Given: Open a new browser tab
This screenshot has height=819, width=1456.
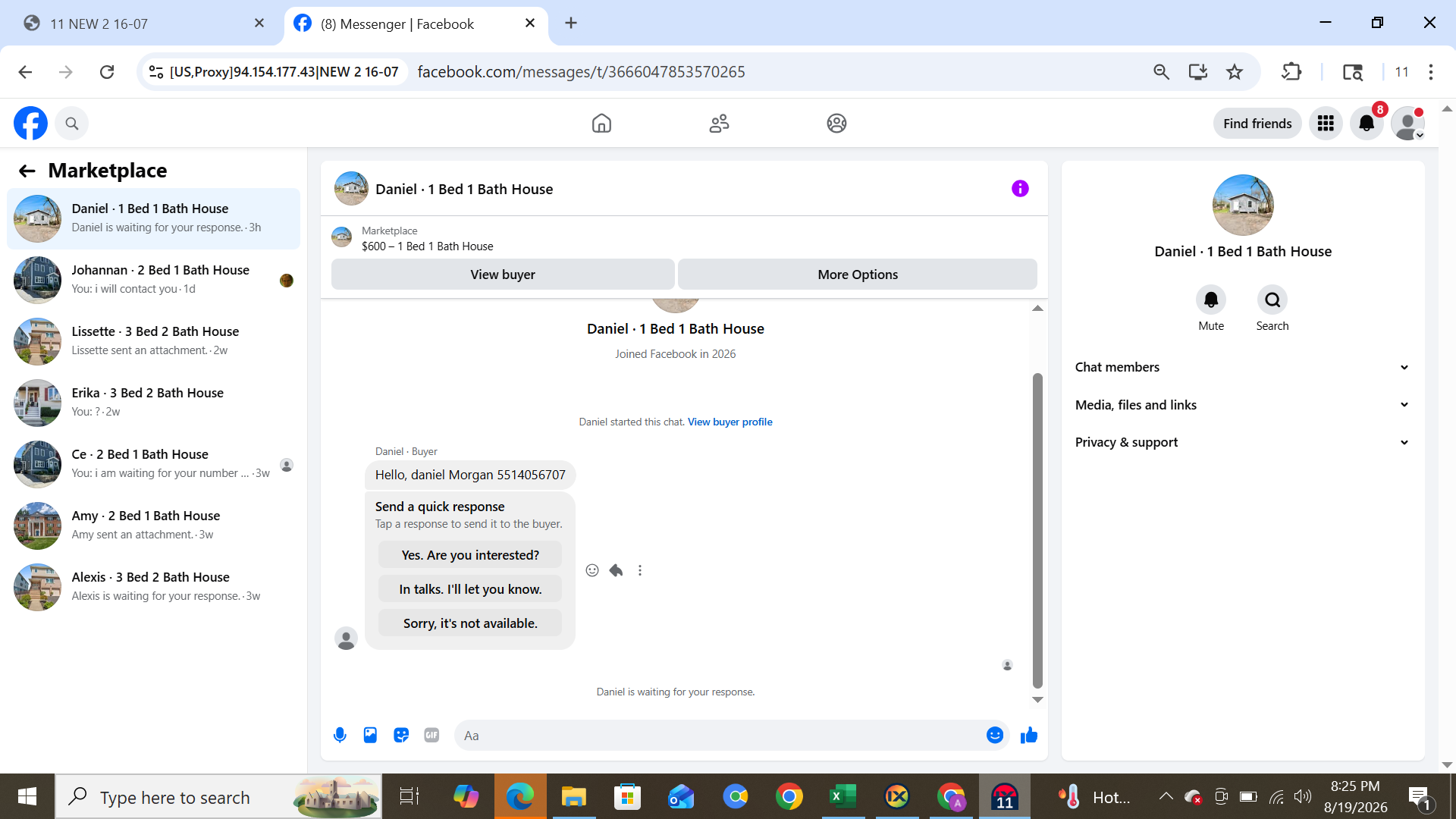Looking at the screenshot, I should coord(571,24).
